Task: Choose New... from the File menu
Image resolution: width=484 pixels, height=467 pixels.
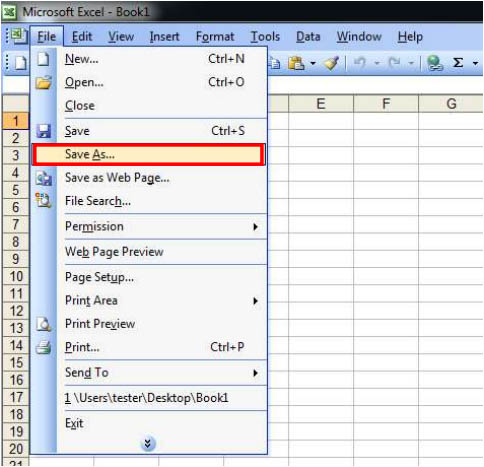Action: (149, 59)
